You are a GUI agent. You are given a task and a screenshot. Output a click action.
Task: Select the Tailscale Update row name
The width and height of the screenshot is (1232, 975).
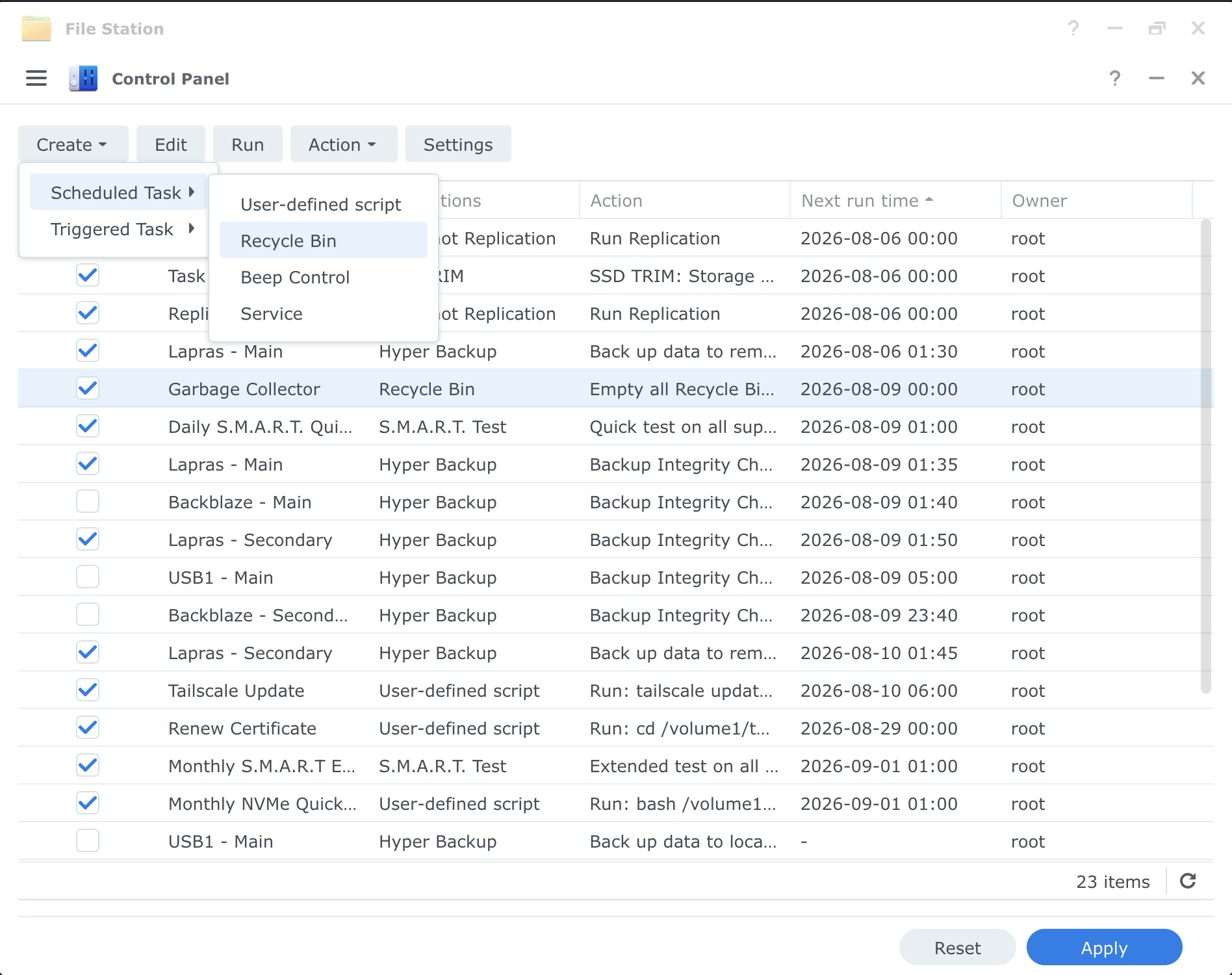point(236,690)
